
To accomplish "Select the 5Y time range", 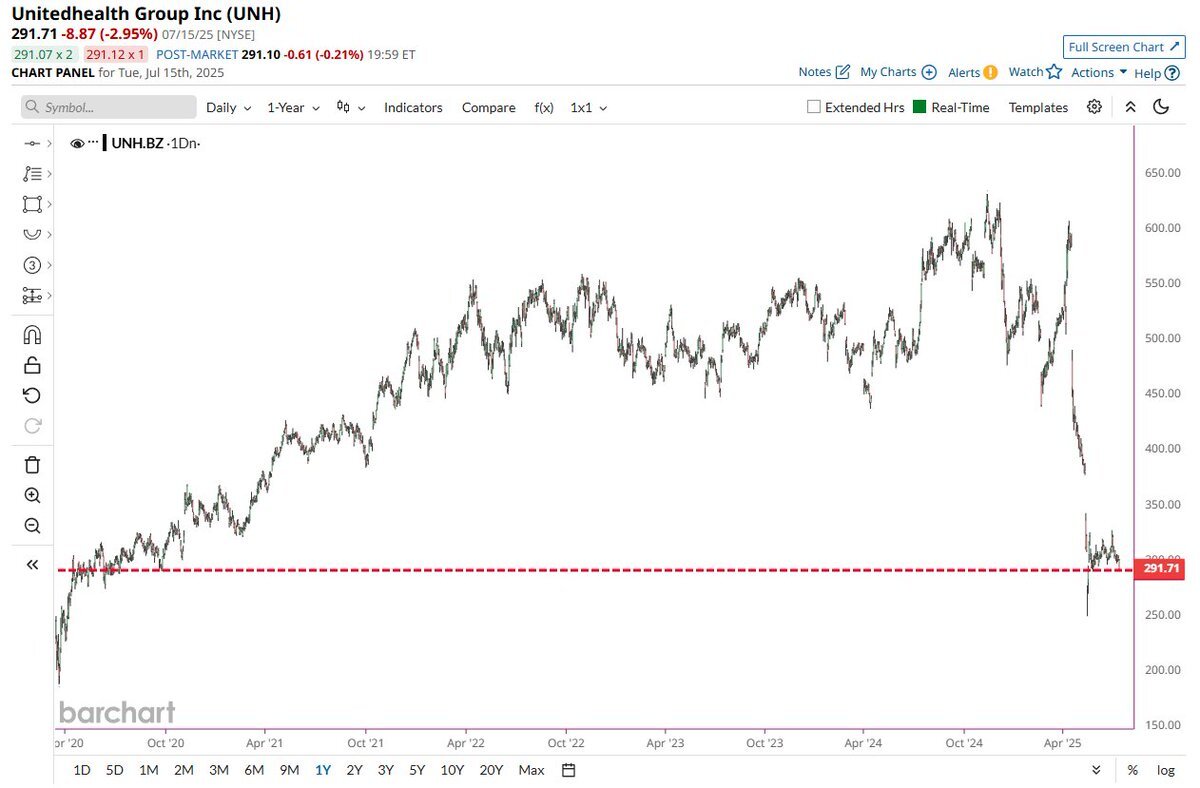I will [417, 770].
